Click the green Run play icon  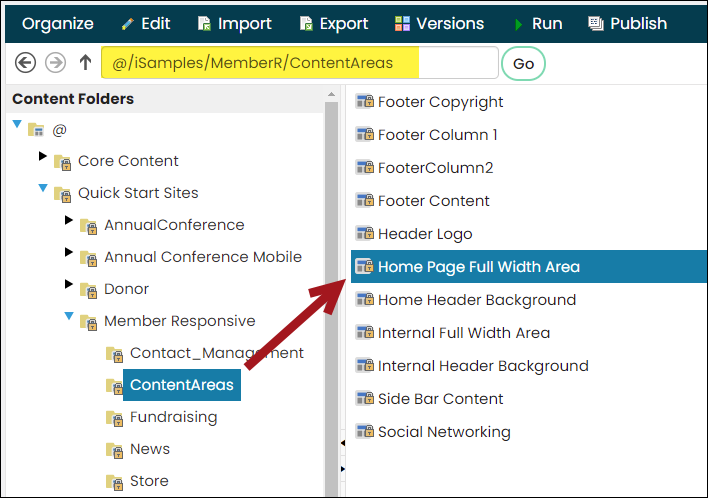(x=518, y=24)
